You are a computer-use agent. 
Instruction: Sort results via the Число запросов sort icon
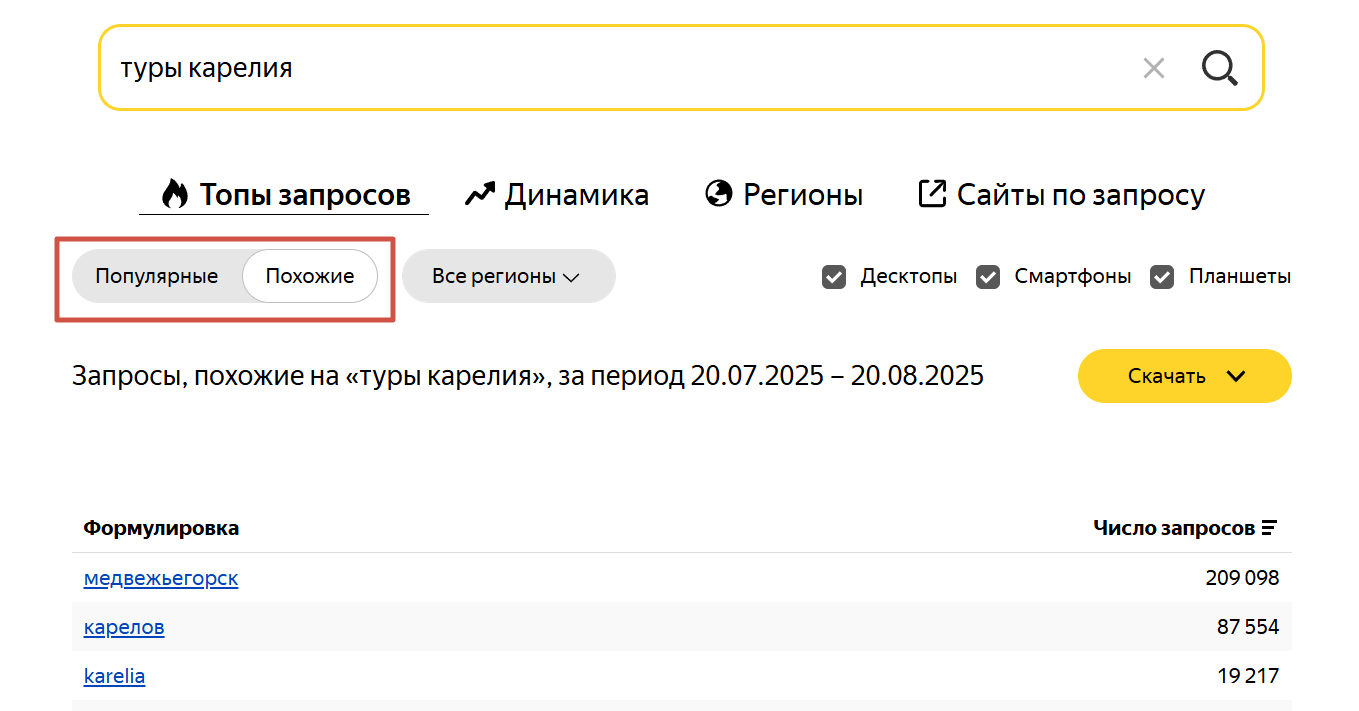(1269, 527)
